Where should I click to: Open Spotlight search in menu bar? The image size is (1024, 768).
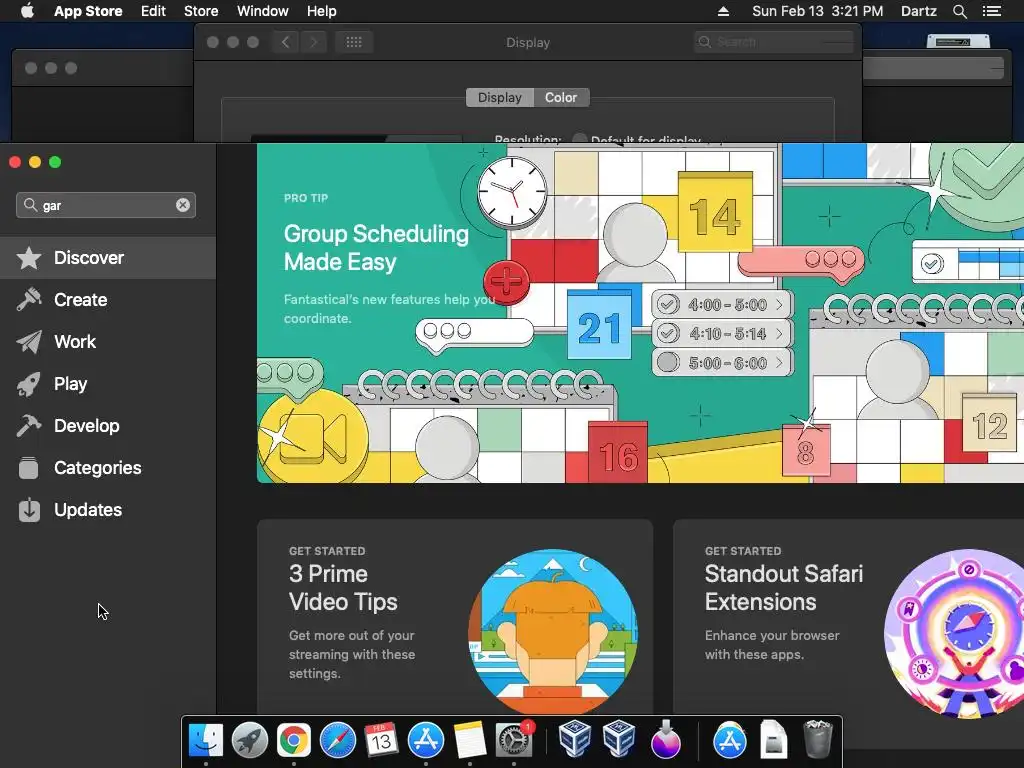tap(959, 11)
